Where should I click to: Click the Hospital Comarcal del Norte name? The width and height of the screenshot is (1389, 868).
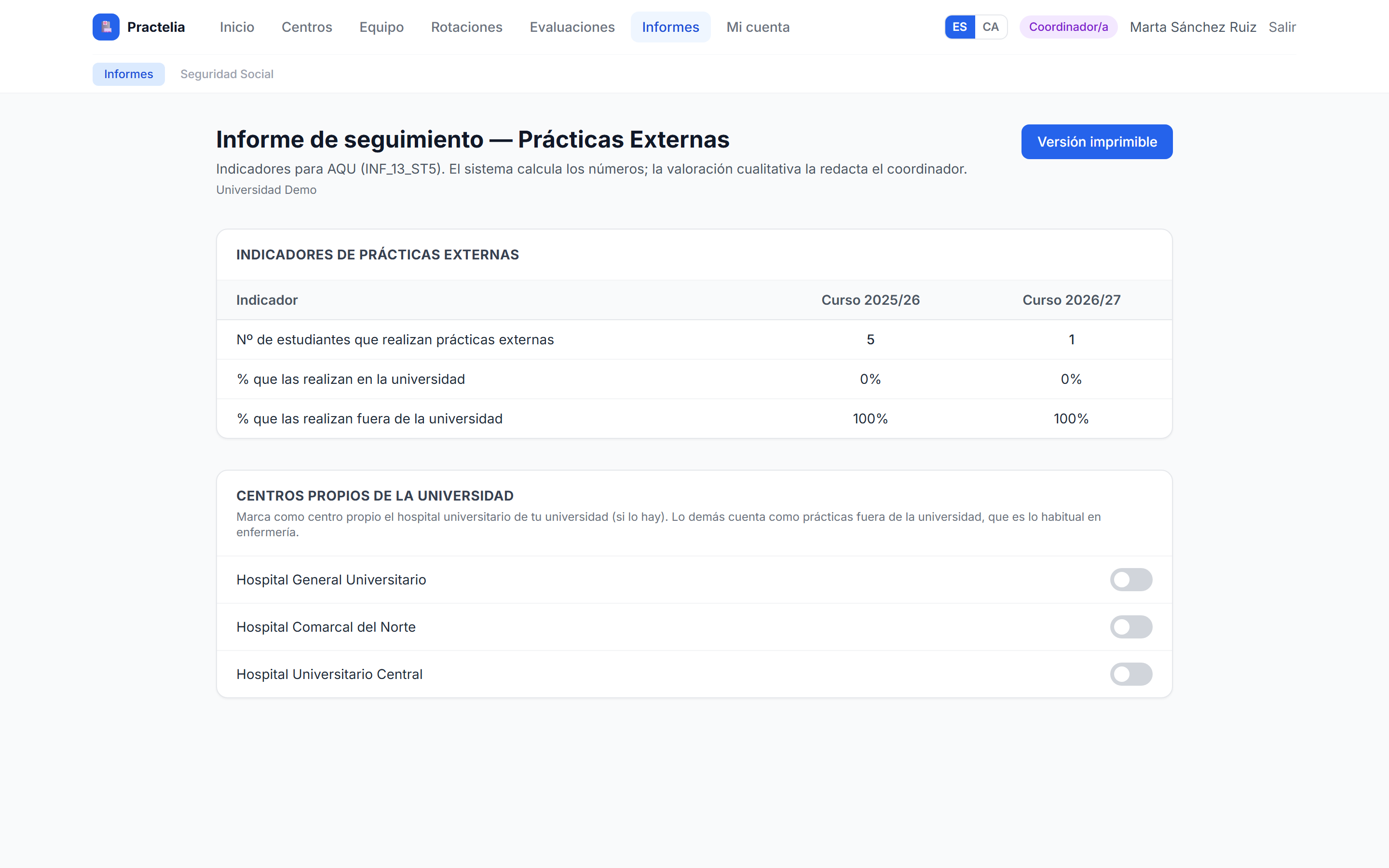tap(326, 627)
